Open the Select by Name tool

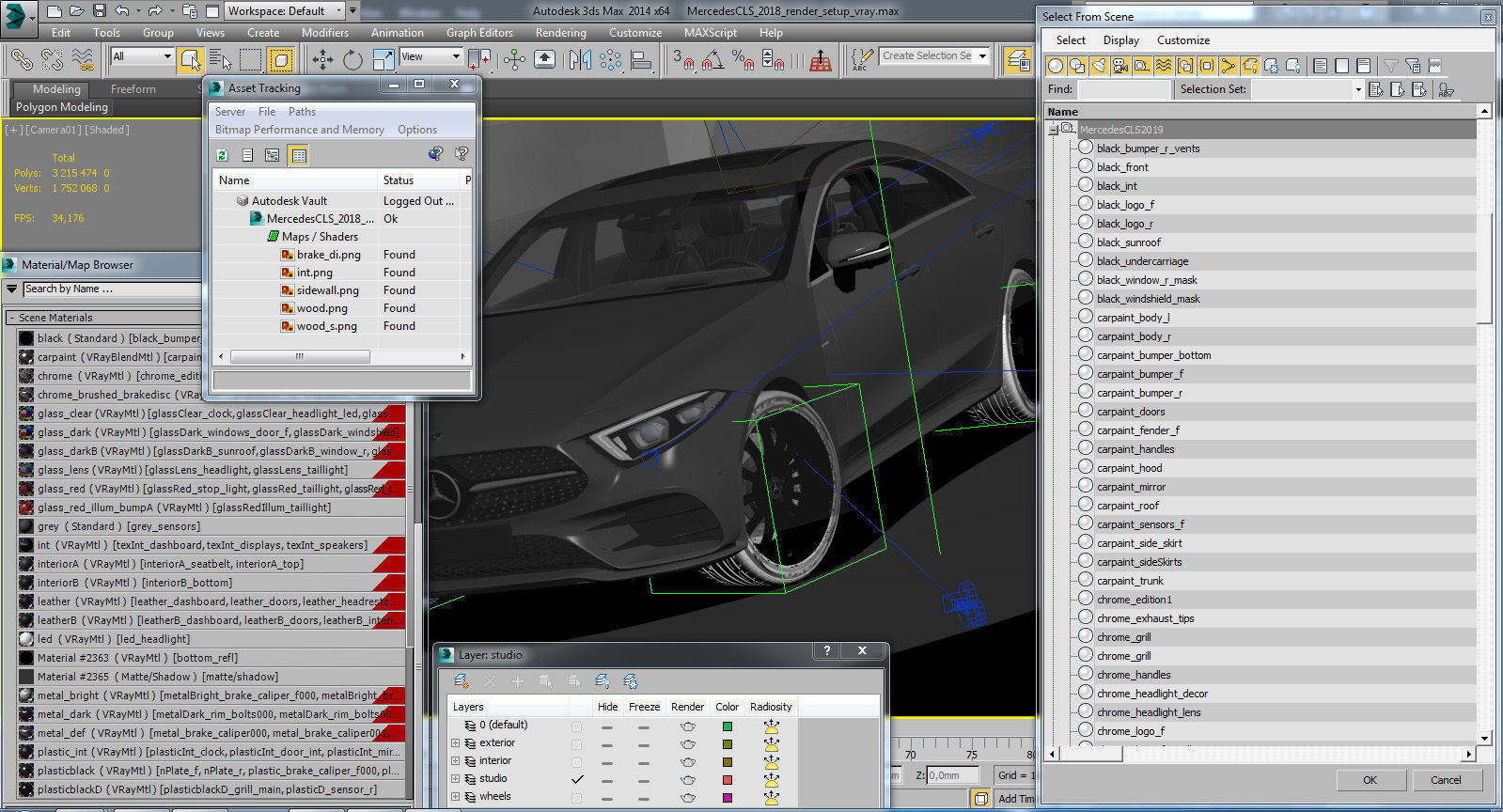[x=221, y=60]
